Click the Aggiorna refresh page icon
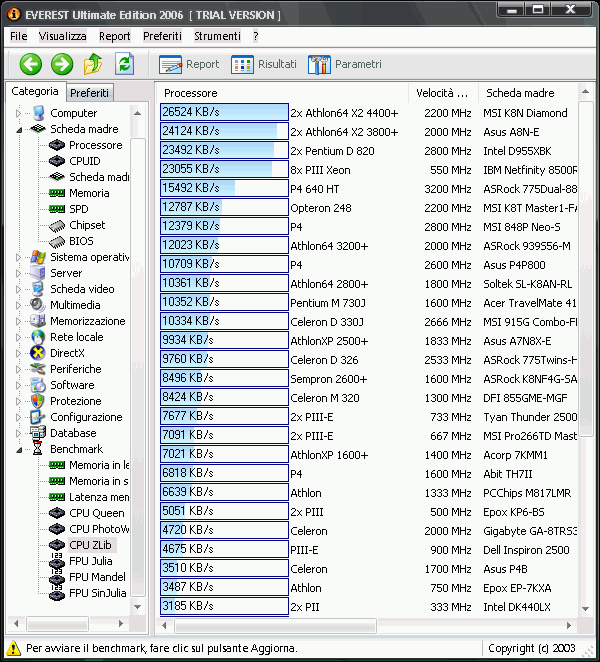The image size is (600, 662). [124, 64]
